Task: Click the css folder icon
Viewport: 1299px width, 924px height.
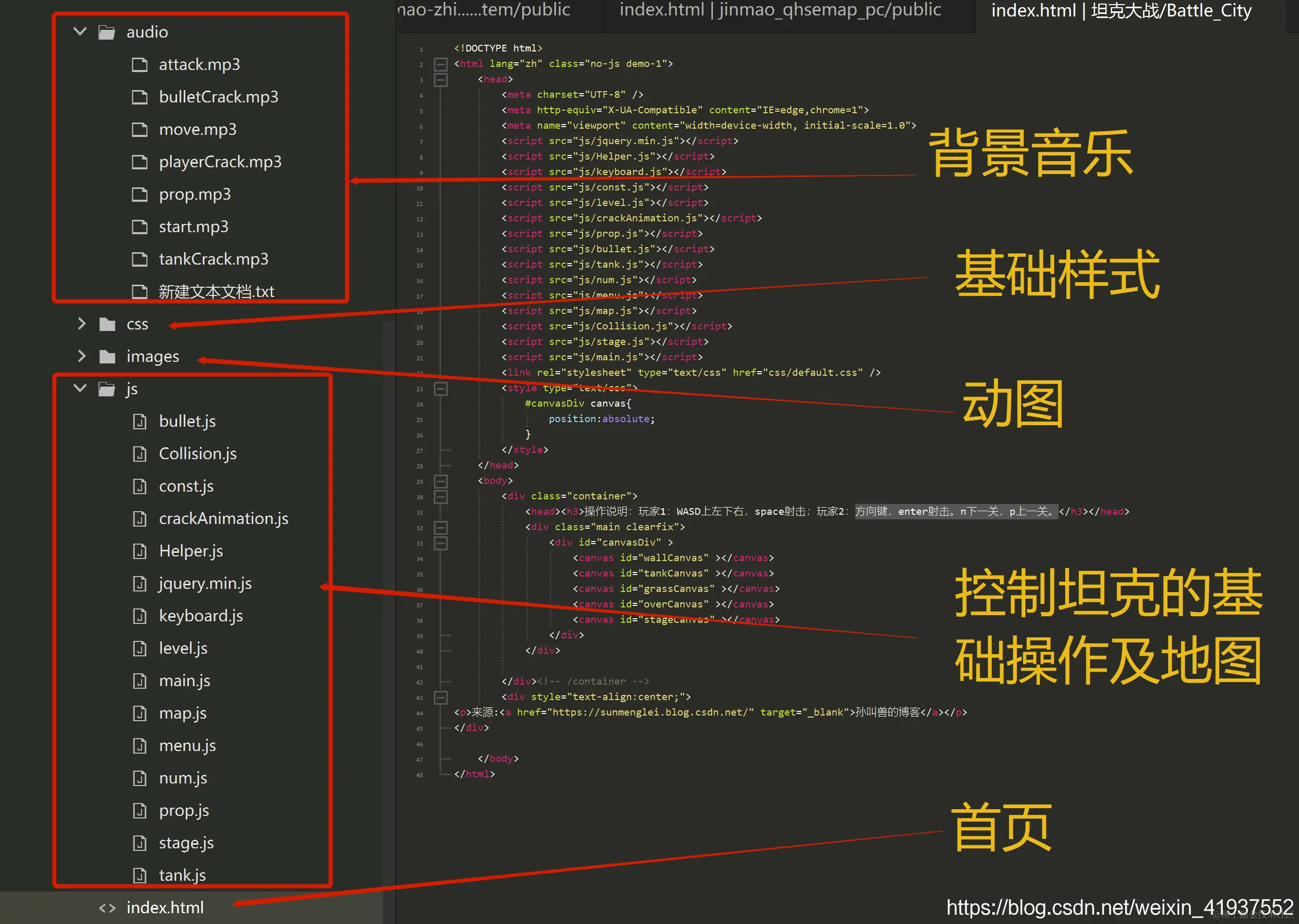Action: click(107, 324)
